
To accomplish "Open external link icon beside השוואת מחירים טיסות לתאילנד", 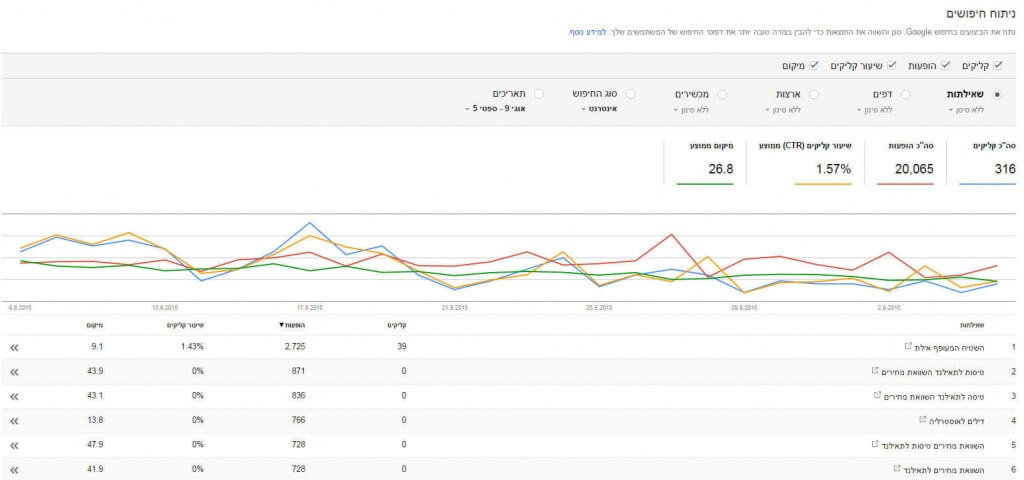I will coord(875,443).
